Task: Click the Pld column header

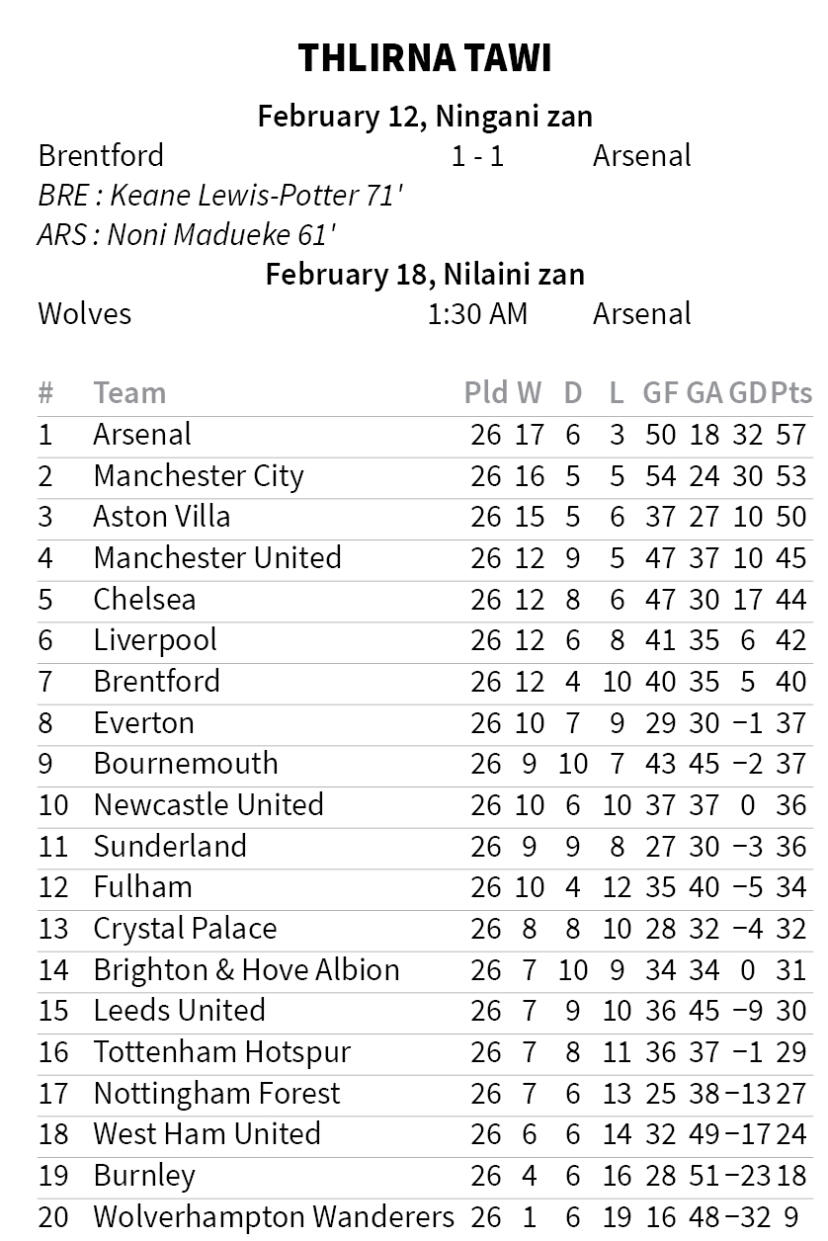Action: tap(486, 393)
